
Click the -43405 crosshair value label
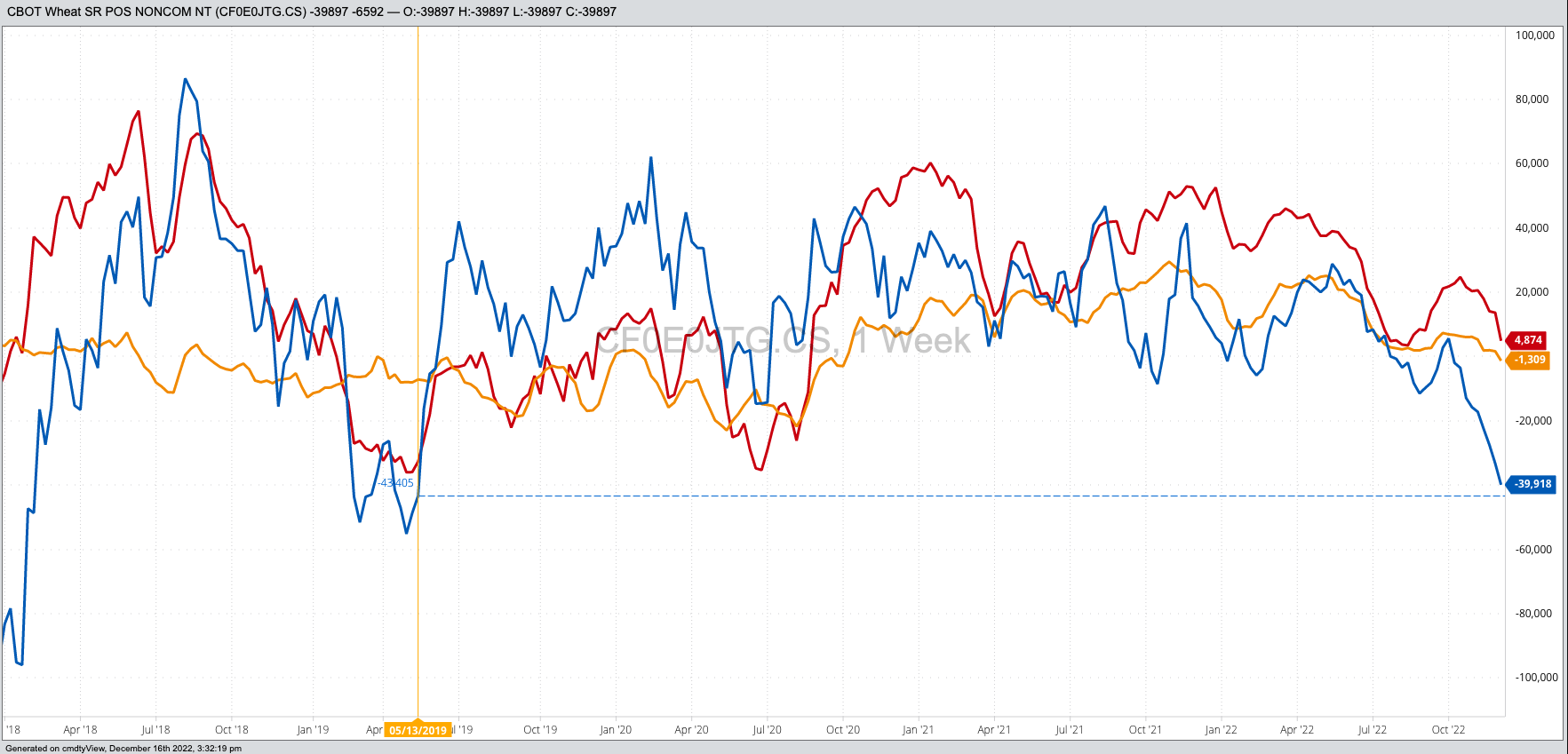click(396, 483)
